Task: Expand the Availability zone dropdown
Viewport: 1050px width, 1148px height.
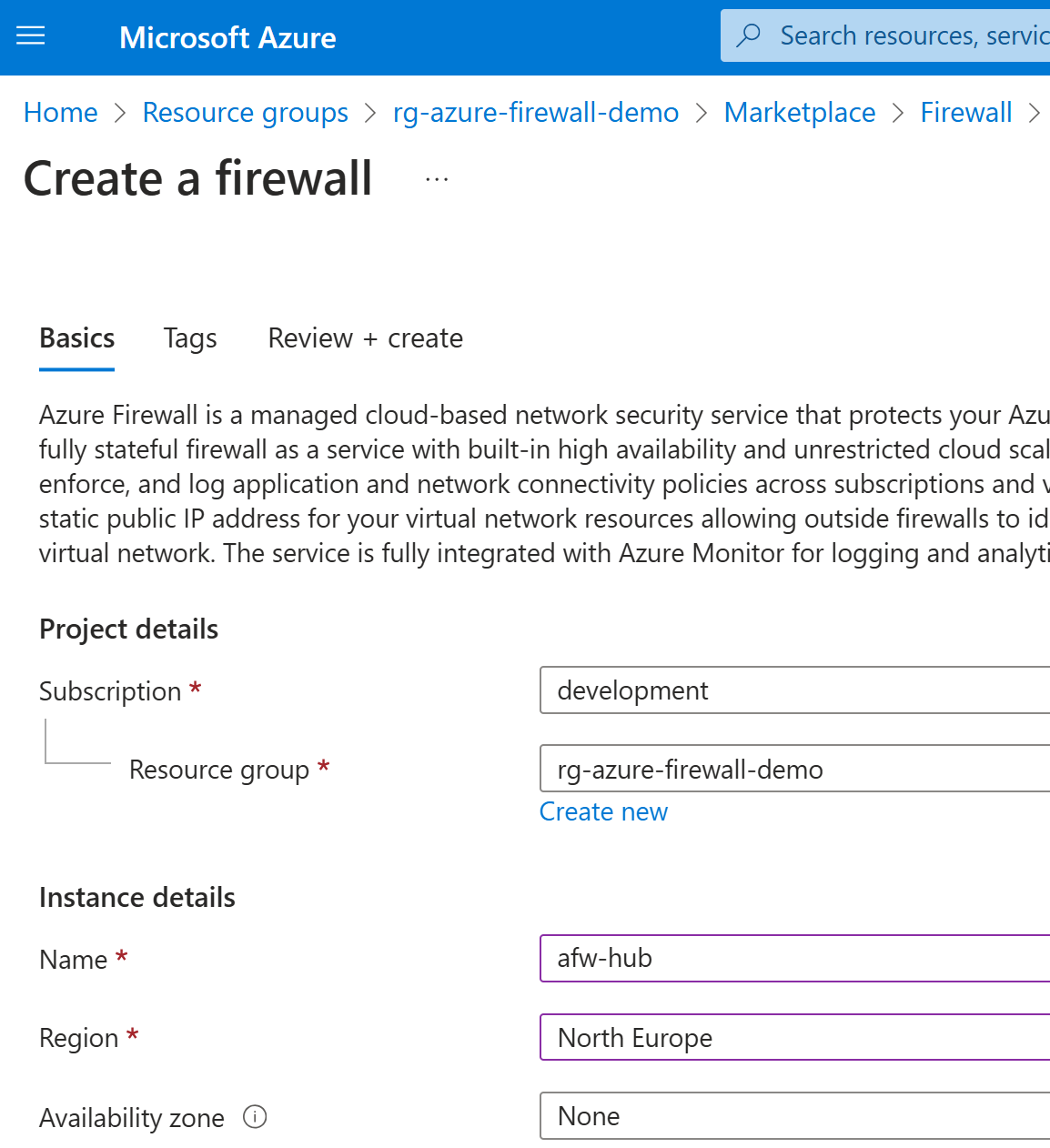Action: (x=794, y=1116)
